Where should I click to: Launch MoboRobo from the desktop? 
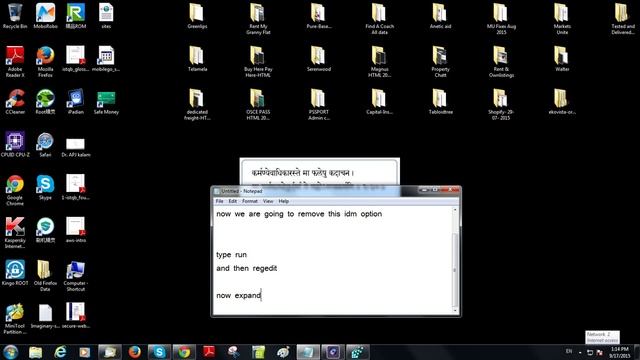tap(45, 16)
